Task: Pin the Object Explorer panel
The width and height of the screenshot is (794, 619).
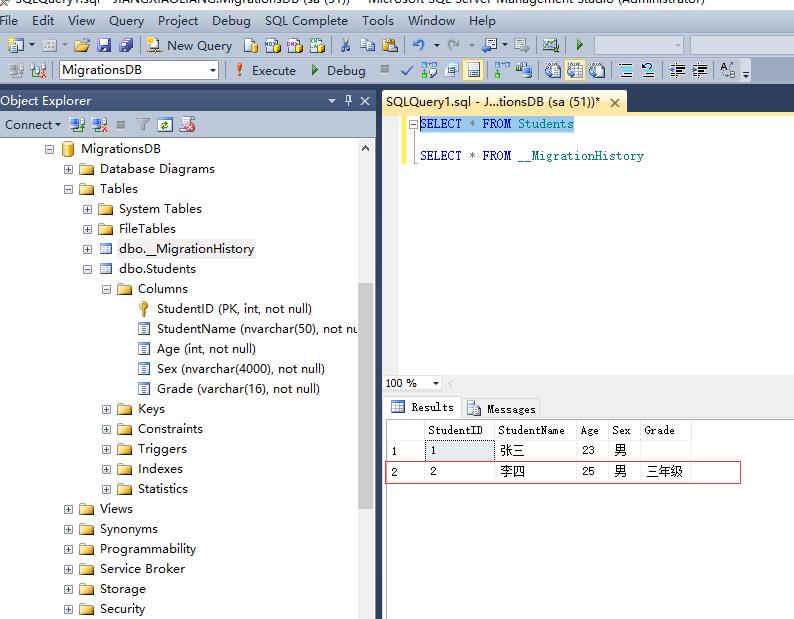Action: (x=349, y=100)
